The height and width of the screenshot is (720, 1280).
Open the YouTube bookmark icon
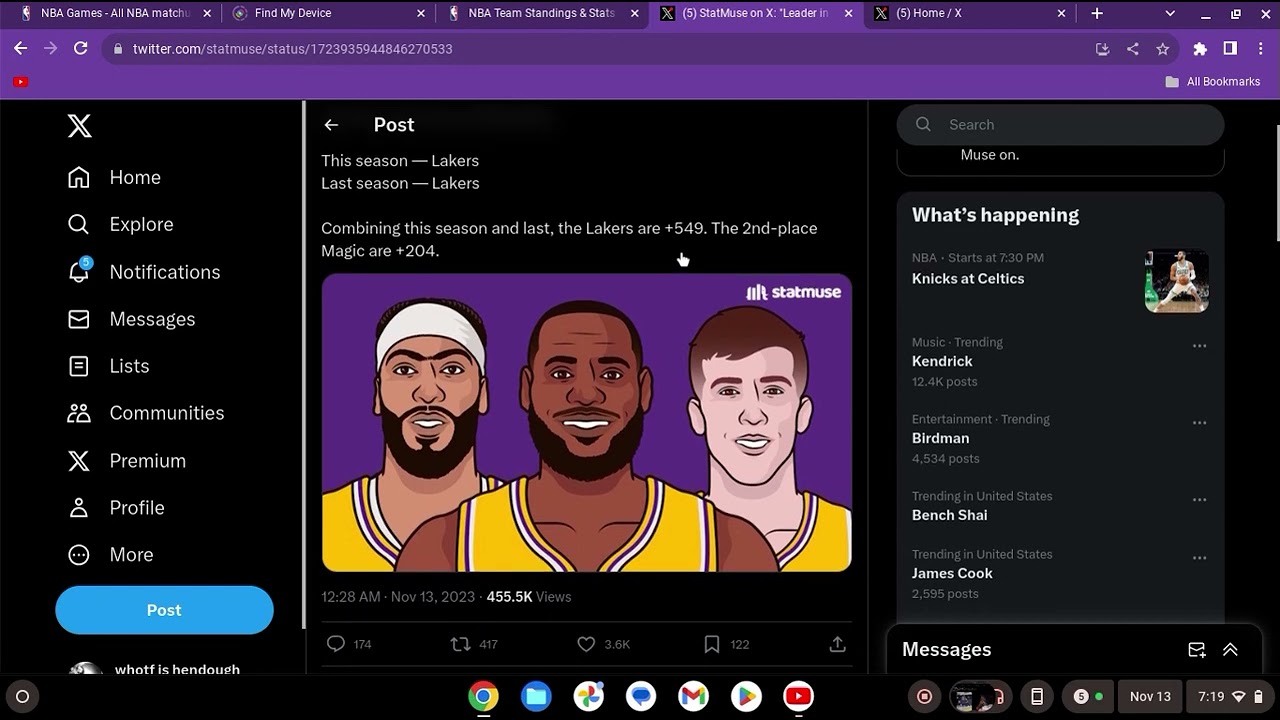[21, 82]
